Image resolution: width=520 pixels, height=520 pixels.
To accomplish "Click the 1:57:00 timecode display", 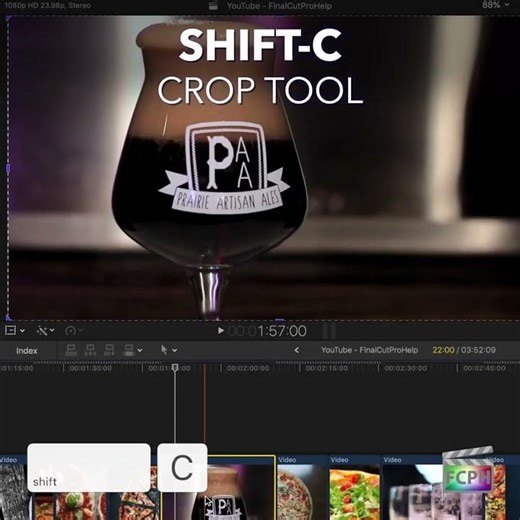I will [267, 331].
